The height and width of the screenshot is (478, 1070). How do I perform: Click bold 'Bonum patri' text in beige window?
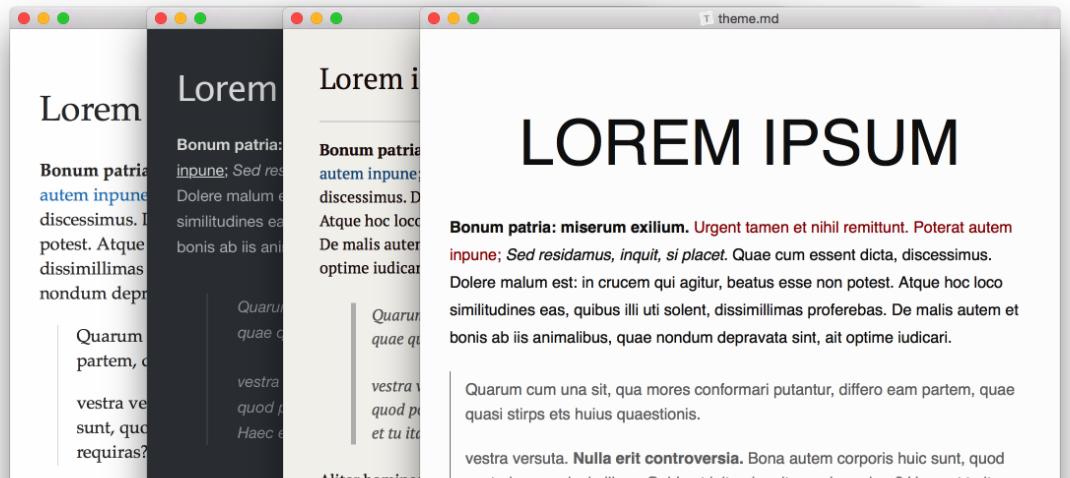(x=369, y=150)
